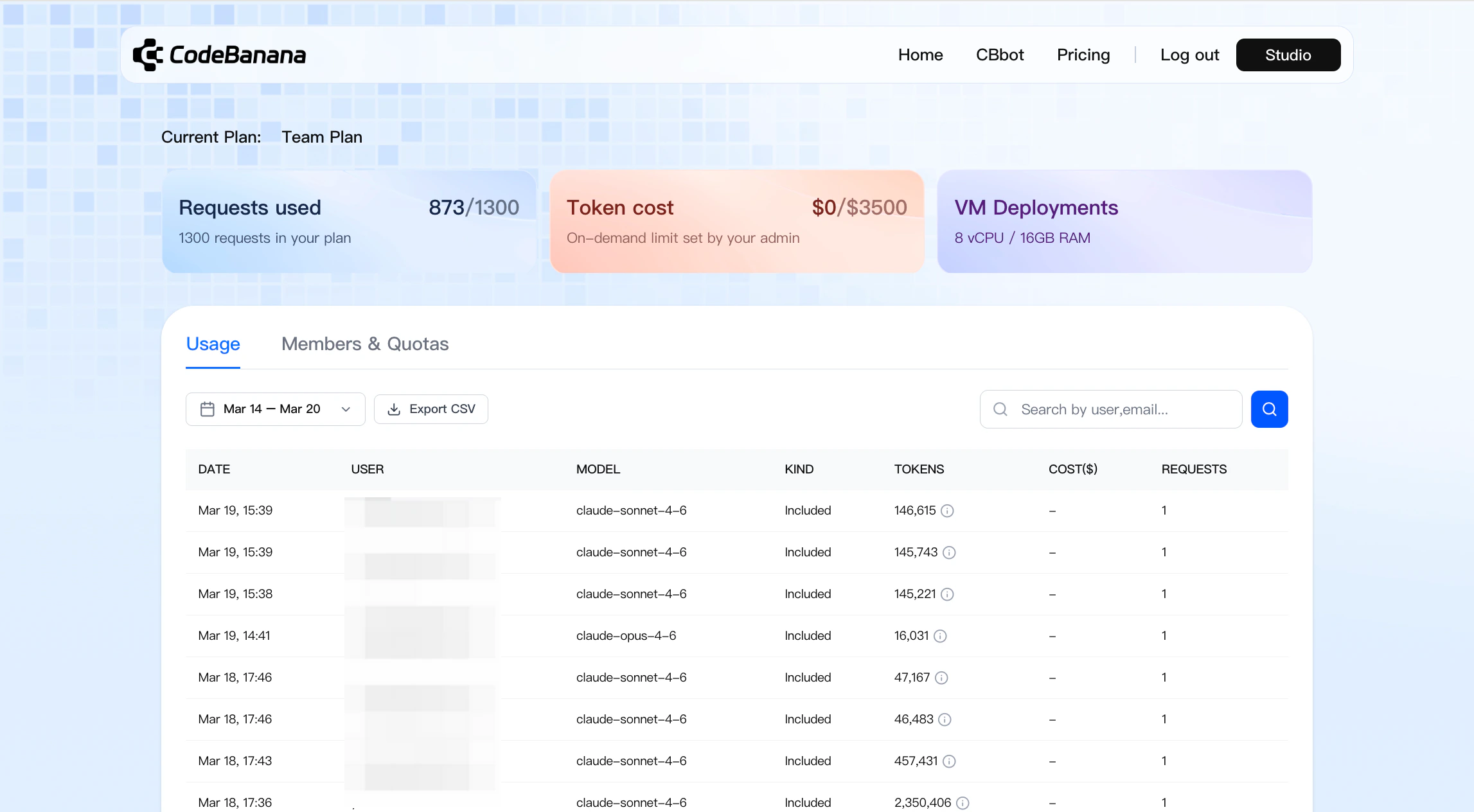Click info icon next to 46,483 tokens

pyautogui.click(x=945, y=719)
